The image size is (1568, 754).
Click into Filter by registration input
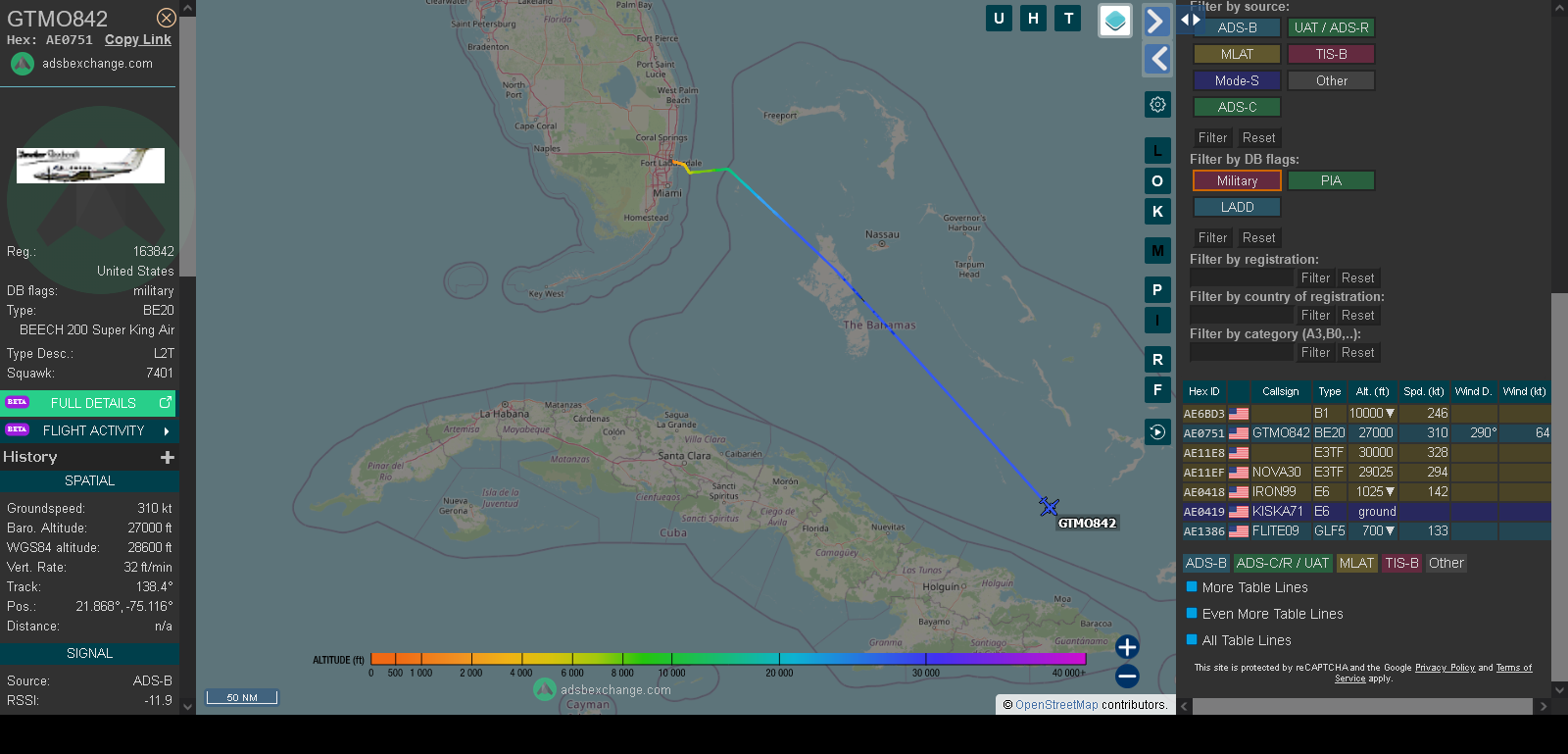(1242, 277)
